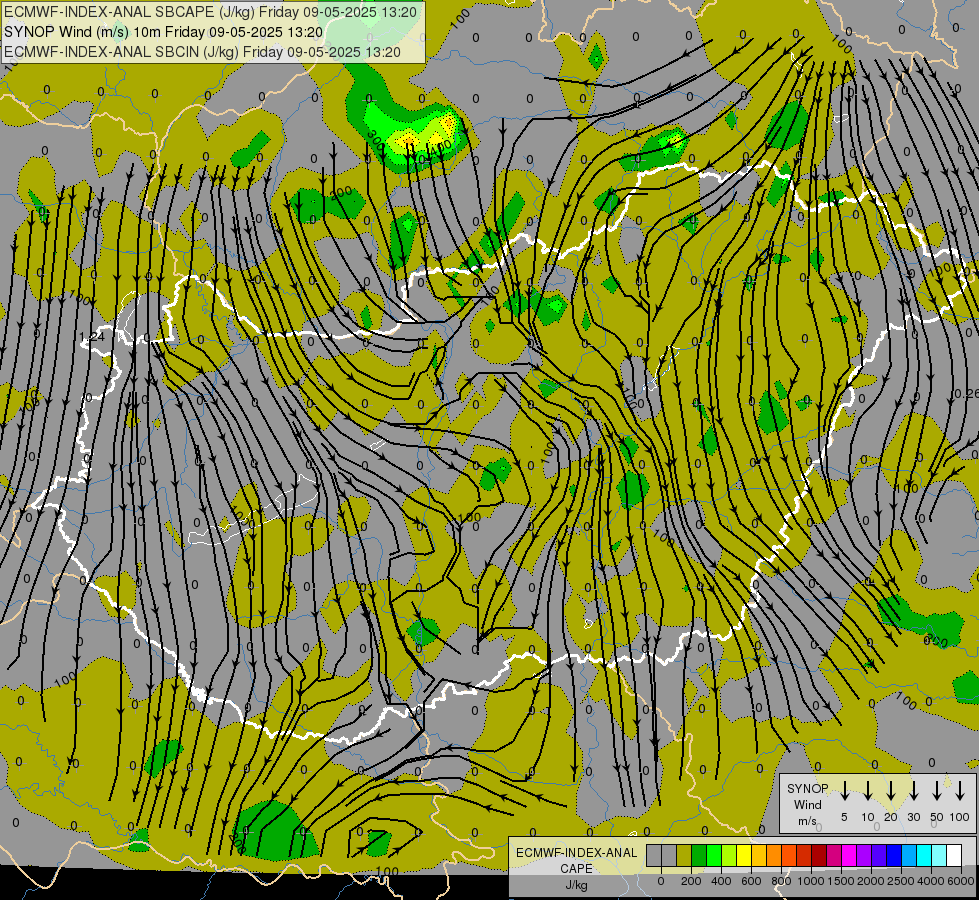Choose the bright magenta CAPE legend swatch
979x900 pixels.
click(849, 856)
